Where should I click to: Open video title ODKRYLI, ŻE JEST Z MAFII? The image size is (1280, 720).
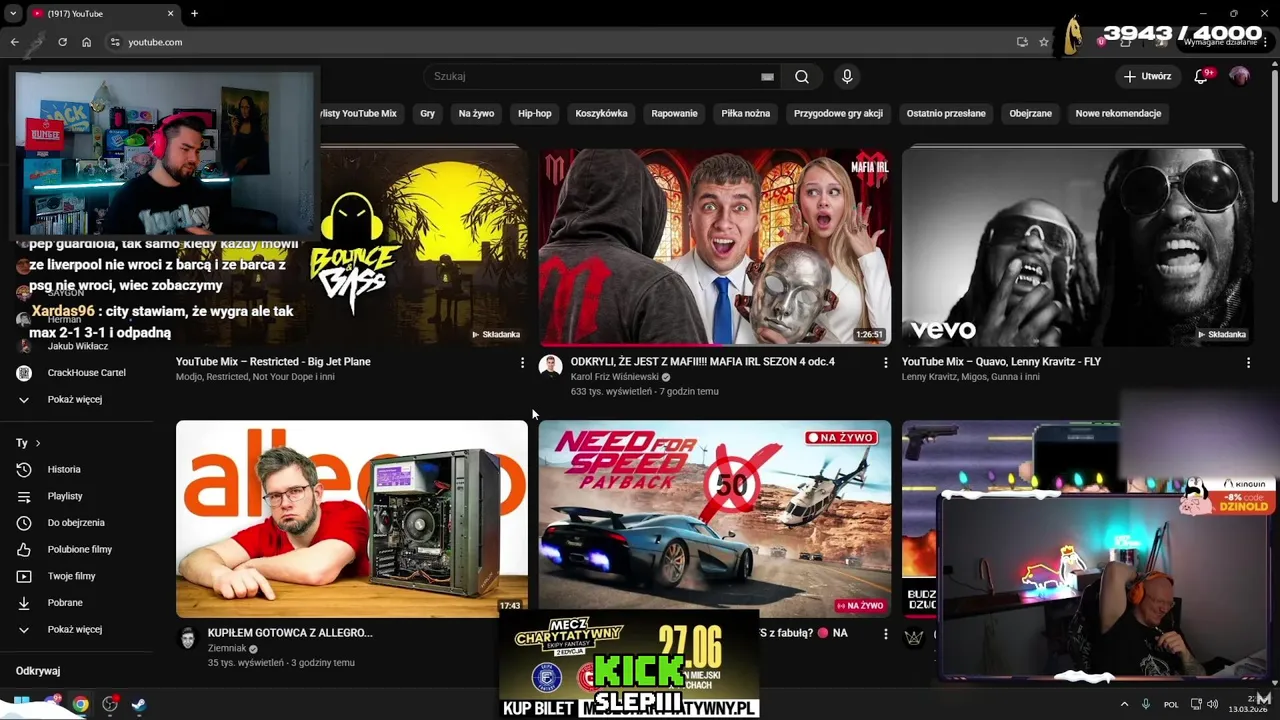pos(702,362)
